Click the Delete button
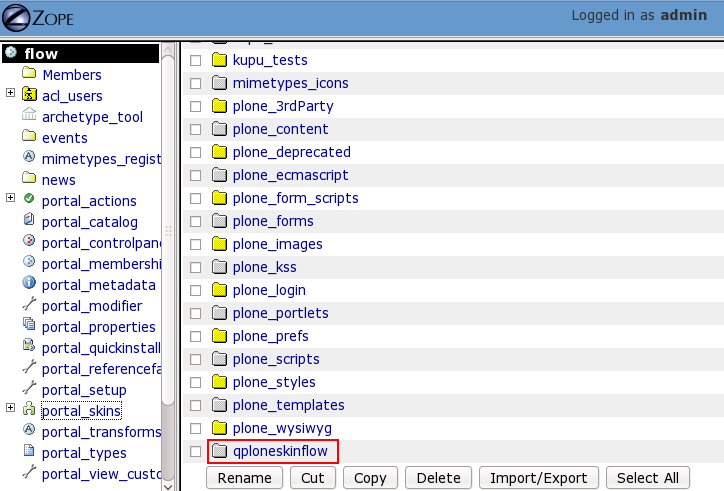The width and height of the screenshot is (724, 491). [438, 478]
